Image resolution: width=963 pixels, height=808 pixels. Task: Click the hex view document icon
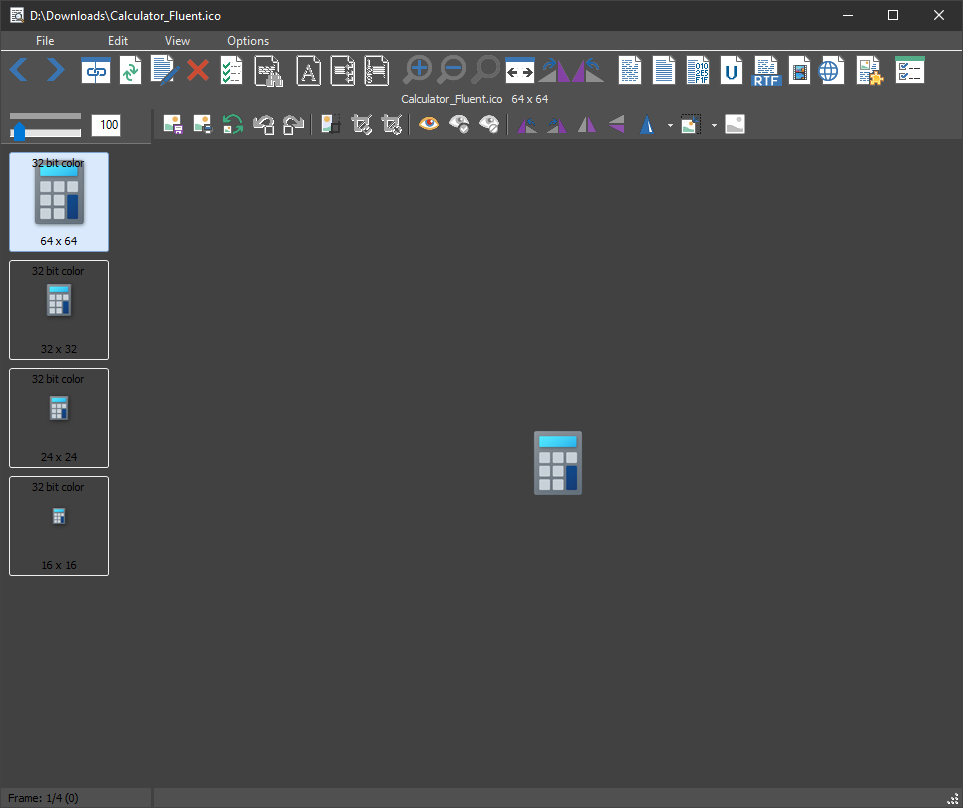tap(697, 70)
